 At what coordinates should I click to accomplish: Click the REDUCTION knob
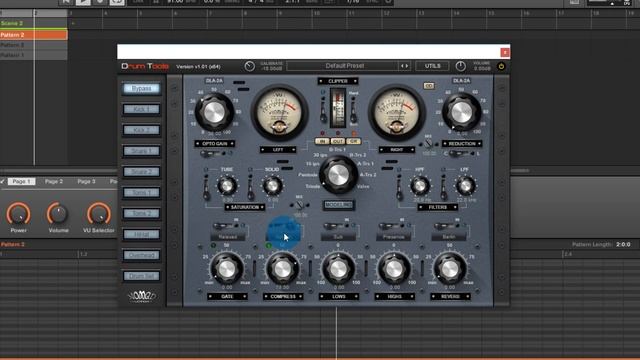pos(462,111)
